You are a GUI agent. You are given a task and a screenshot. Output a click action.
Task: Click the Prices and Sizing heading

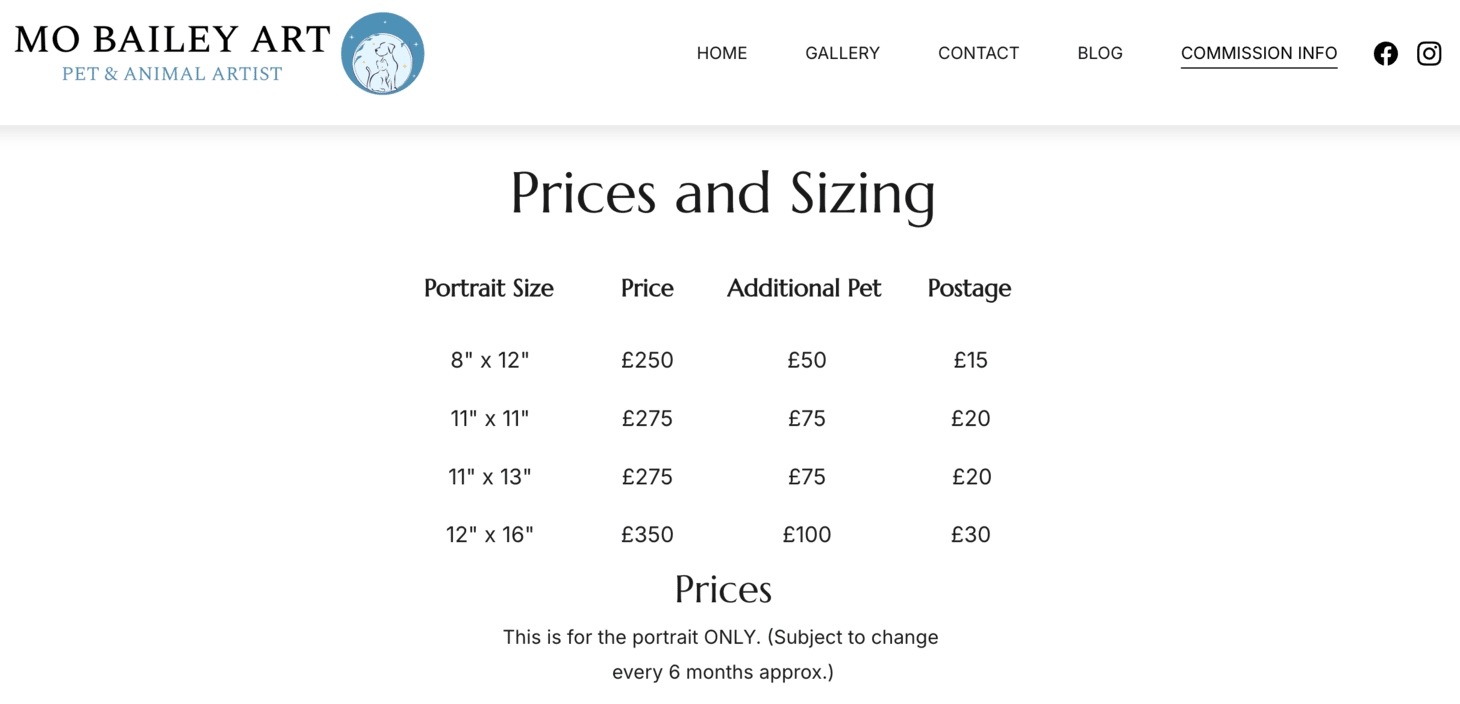(x=723, y=192)
